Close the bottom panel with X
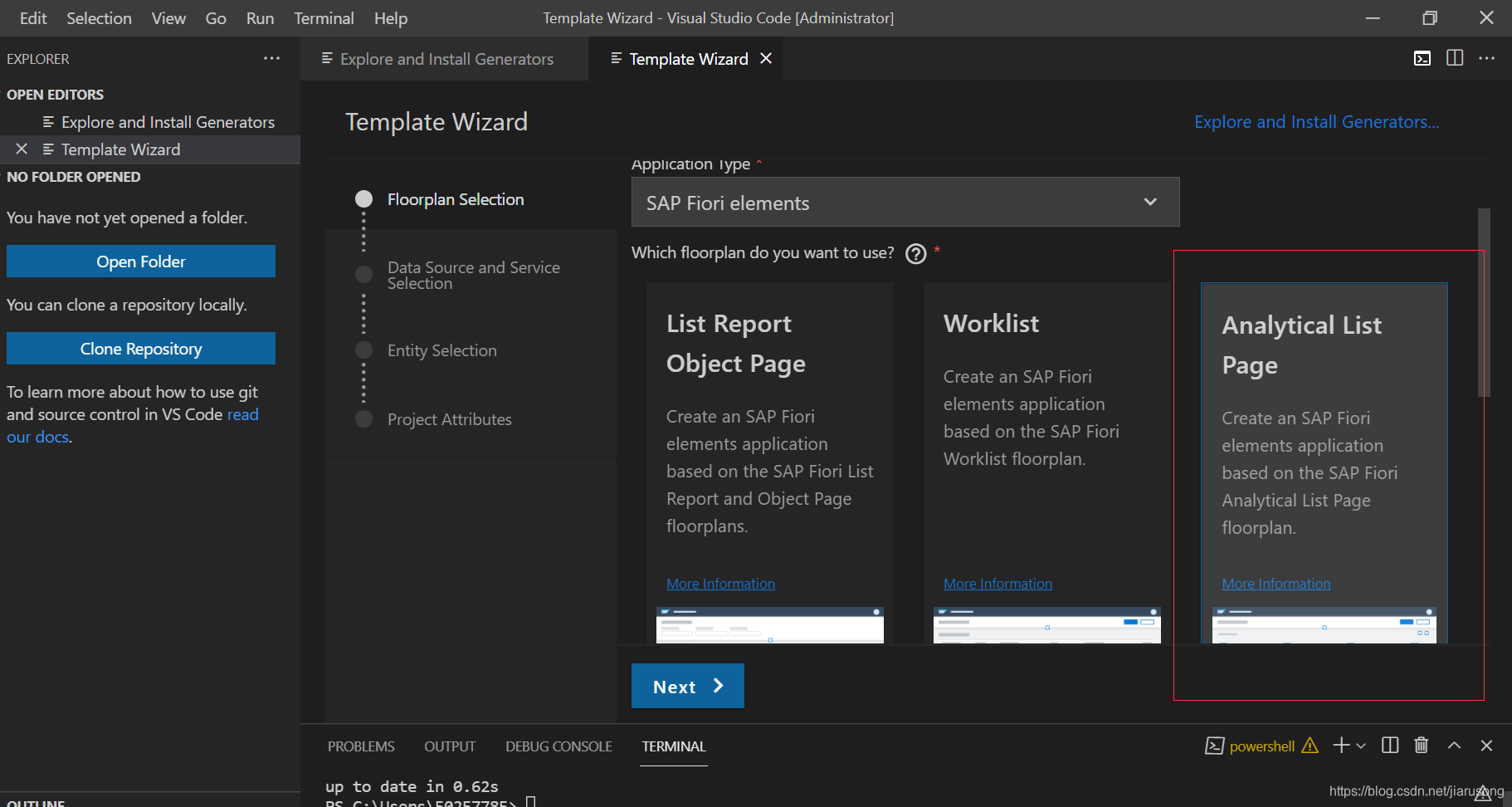1512x807 pixels. point(1486,745)
